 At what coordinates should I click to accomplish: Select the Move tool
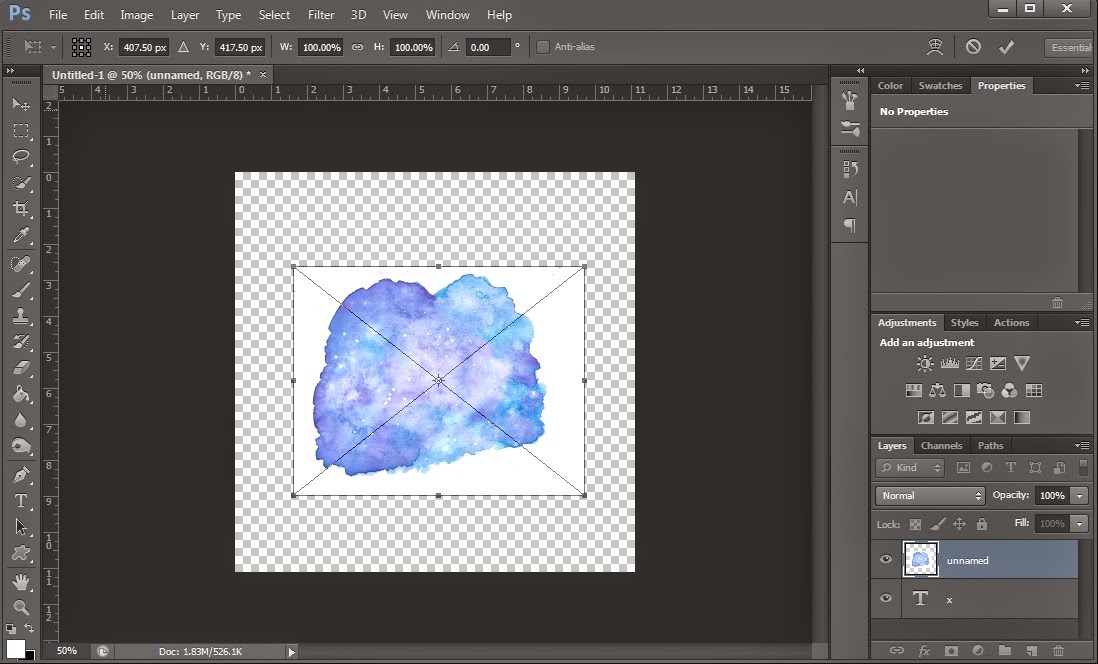click(x=21, y=104)
